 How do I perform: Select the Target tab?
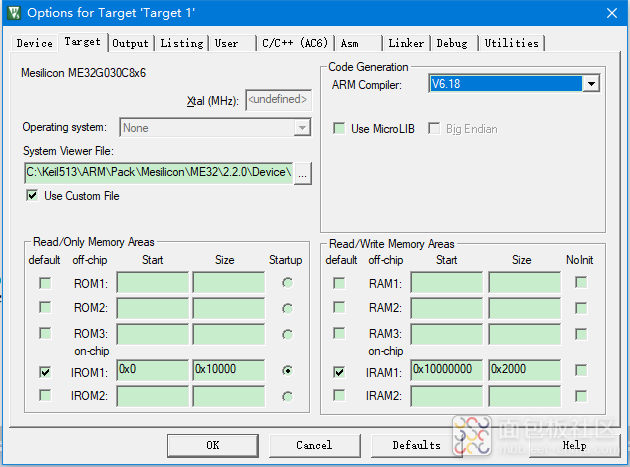pos(83,42)
